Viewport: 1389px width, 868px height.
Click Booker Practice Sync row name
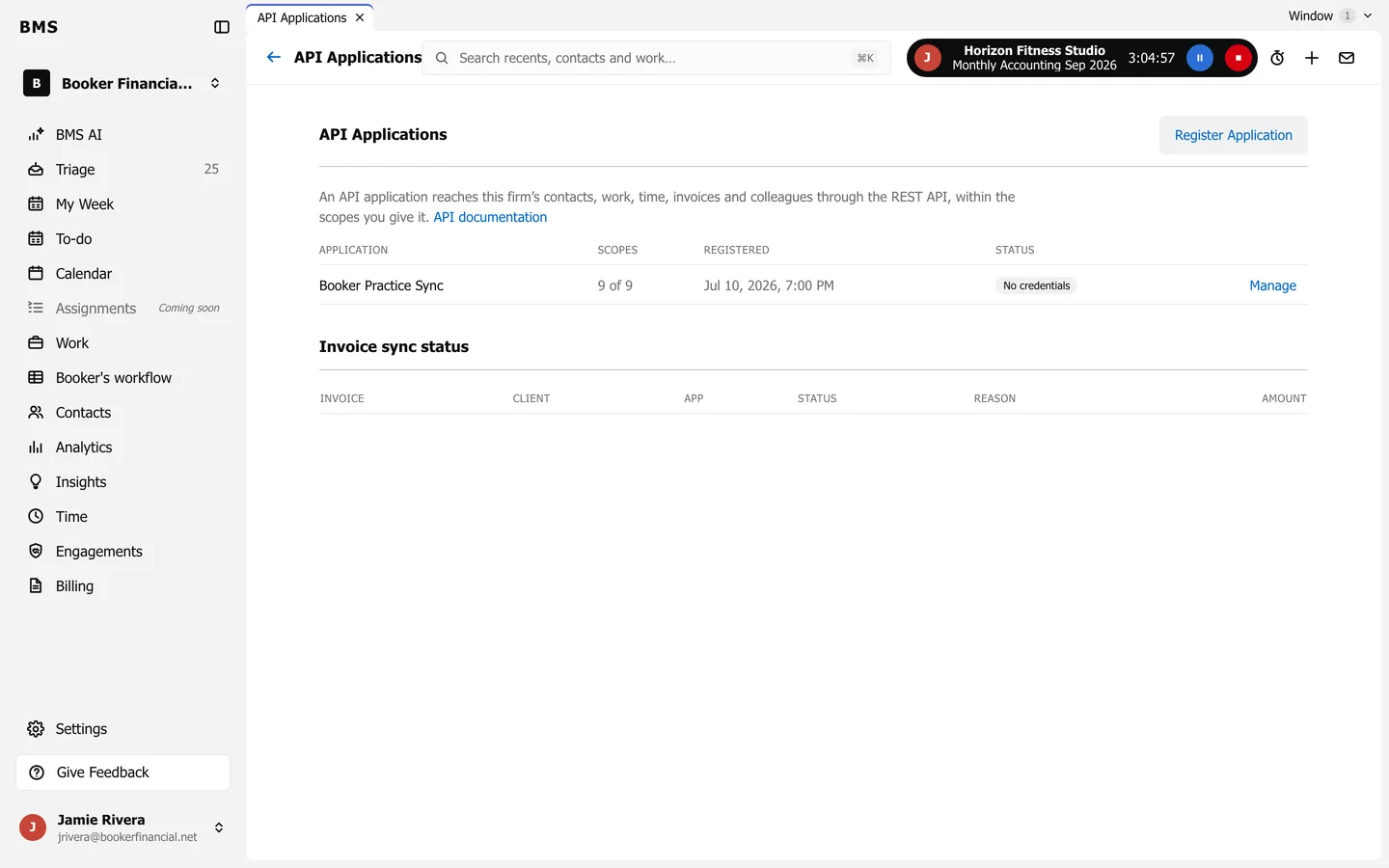tap(381, 285)
